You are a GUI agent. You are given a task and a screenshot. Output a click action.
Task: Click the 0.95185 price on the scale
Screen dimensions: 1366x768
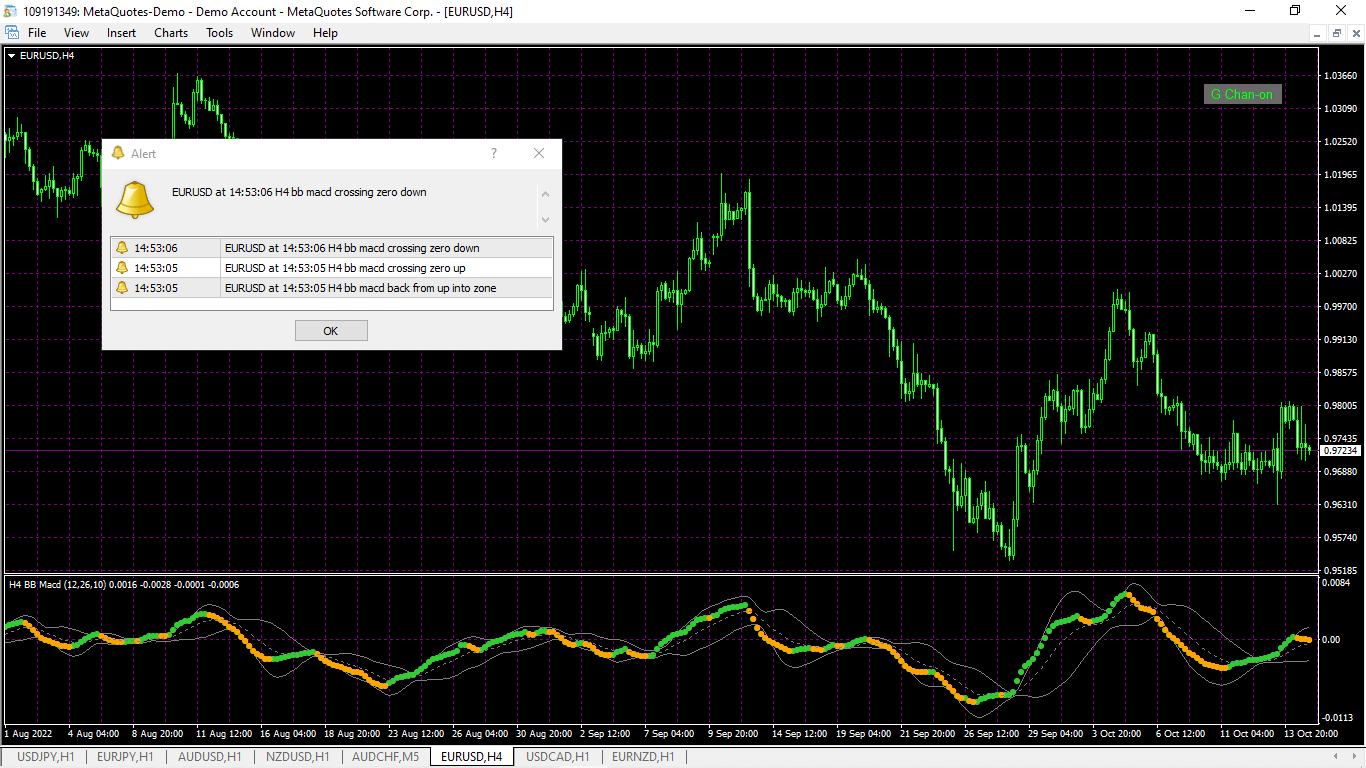click(x=1340, y=571)
